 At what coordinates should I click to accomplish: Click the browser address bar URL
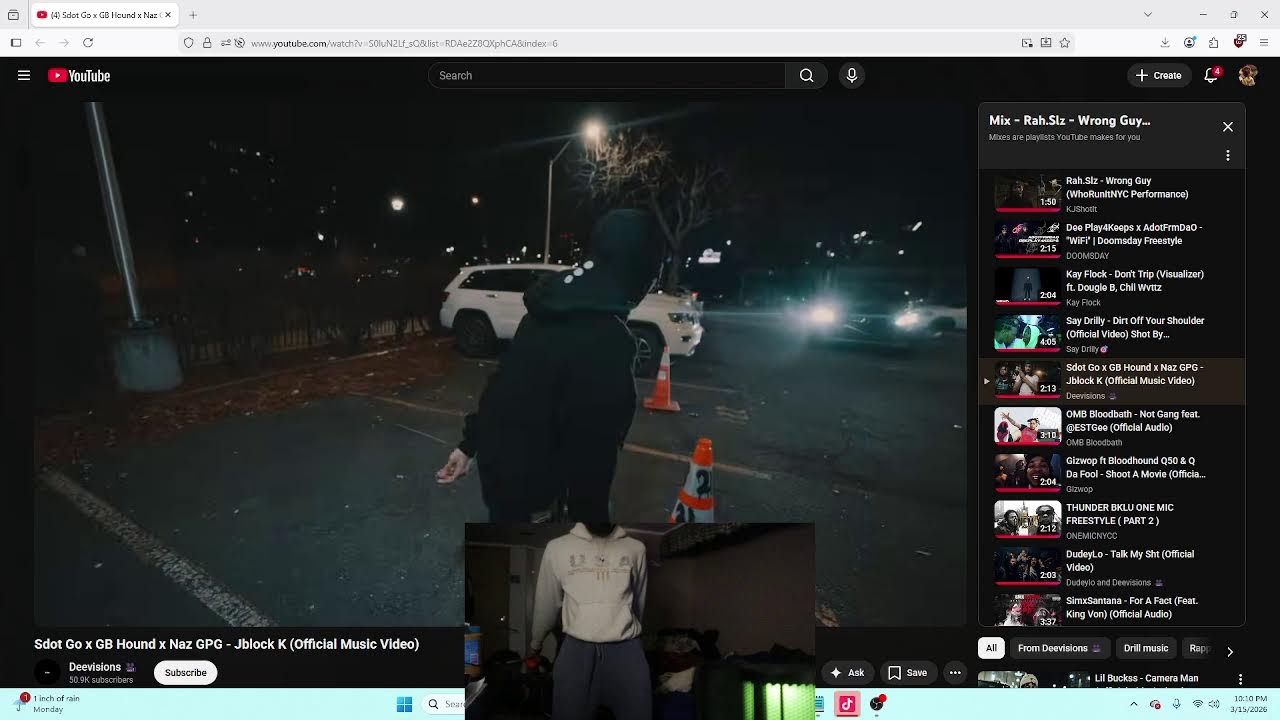404,43
